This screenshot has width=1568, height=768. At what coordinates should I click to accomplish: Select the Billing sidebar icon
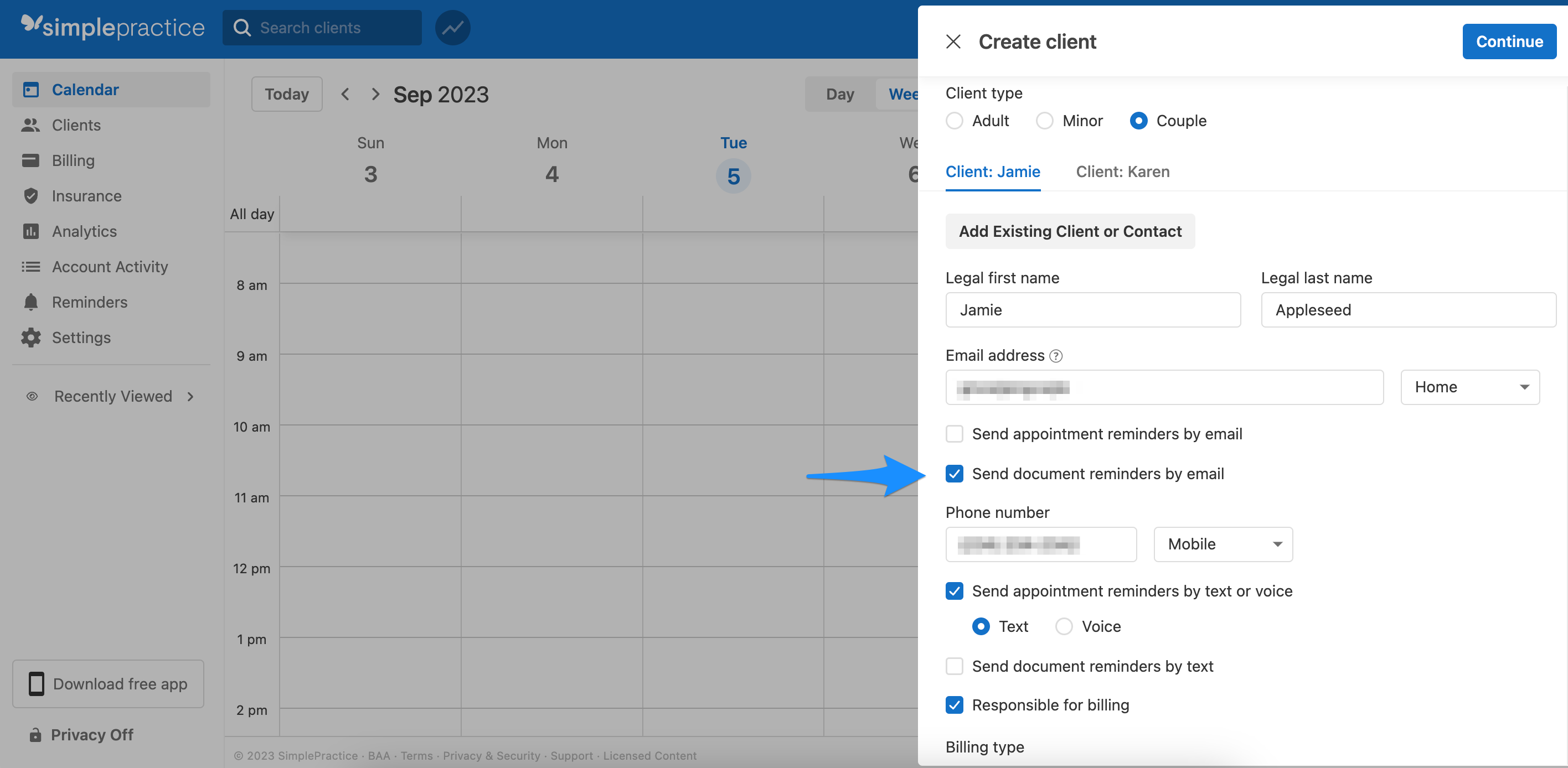coord(73,160)
